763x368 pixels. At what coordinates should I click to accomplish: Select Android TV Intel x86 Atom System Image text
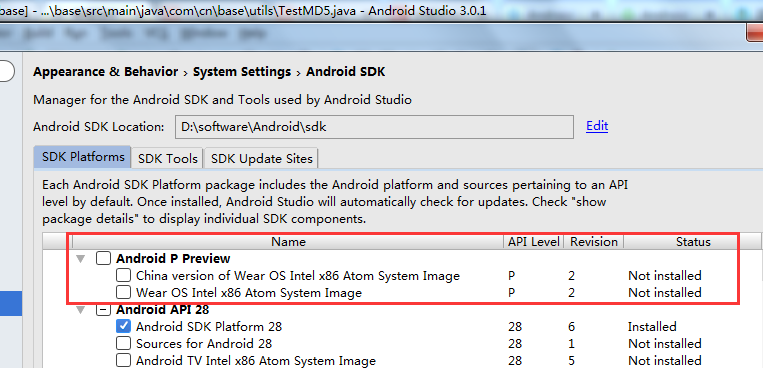[x=256, y=361]
